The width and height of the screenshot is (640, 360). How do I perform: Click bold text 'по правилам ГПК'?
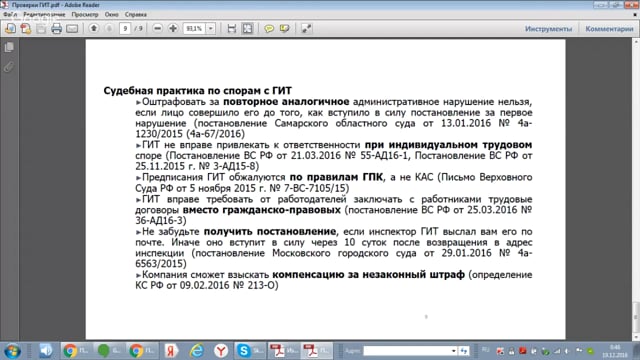coord(336,177)
